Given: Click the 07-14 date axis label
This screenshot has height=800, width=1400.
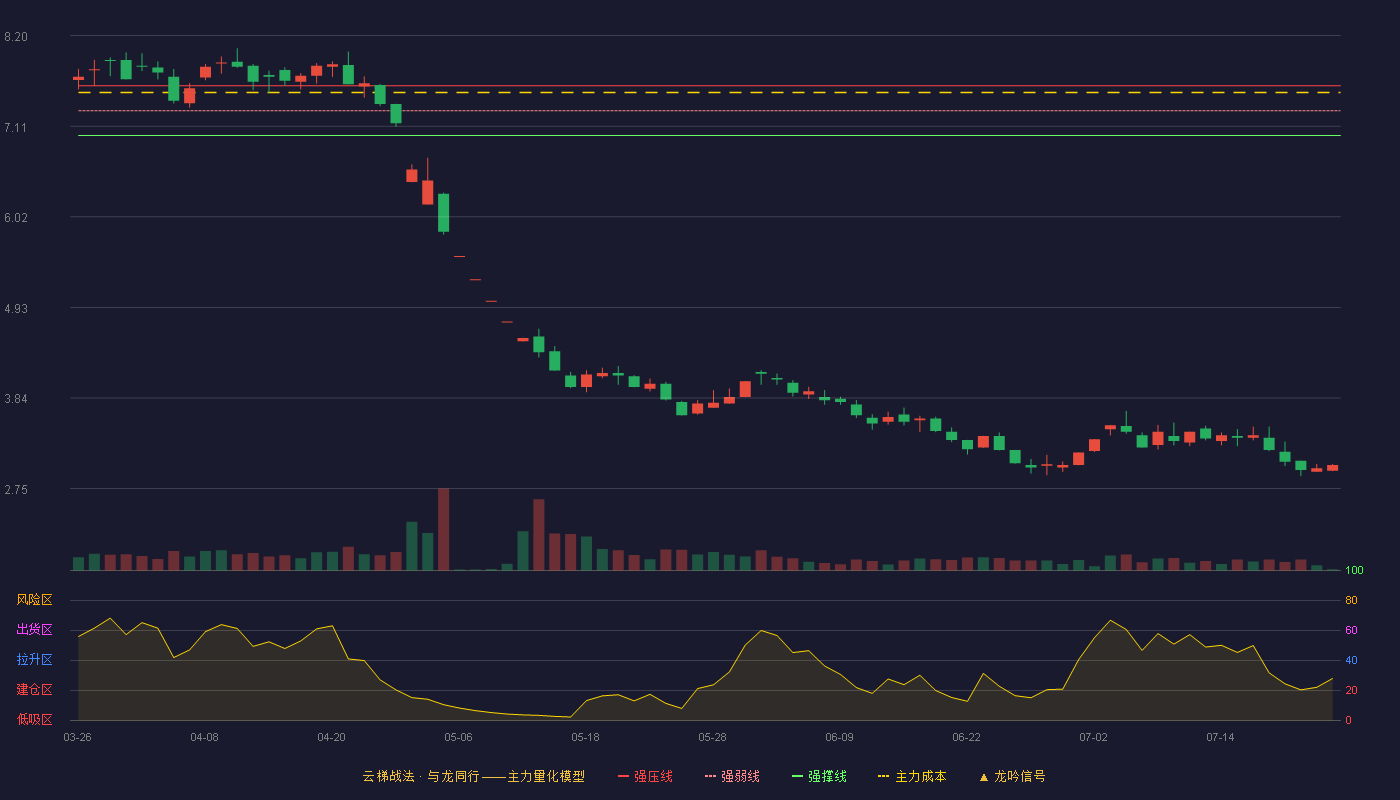Looking at the screenshot, I should [1220, 737].
